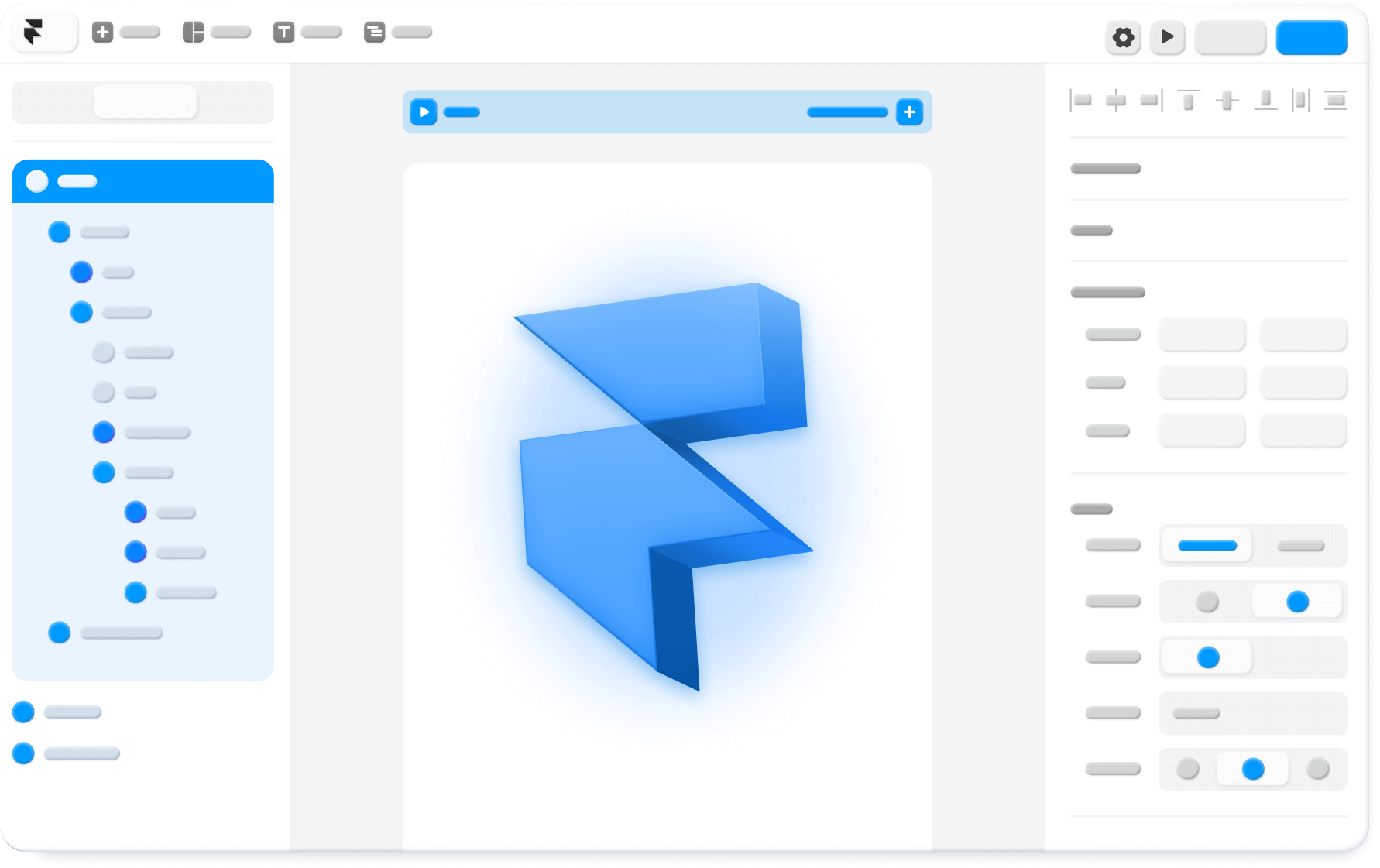Select the blue-line option in the segmented control
The image size is (1380, 868).
tap(1207, 546)
